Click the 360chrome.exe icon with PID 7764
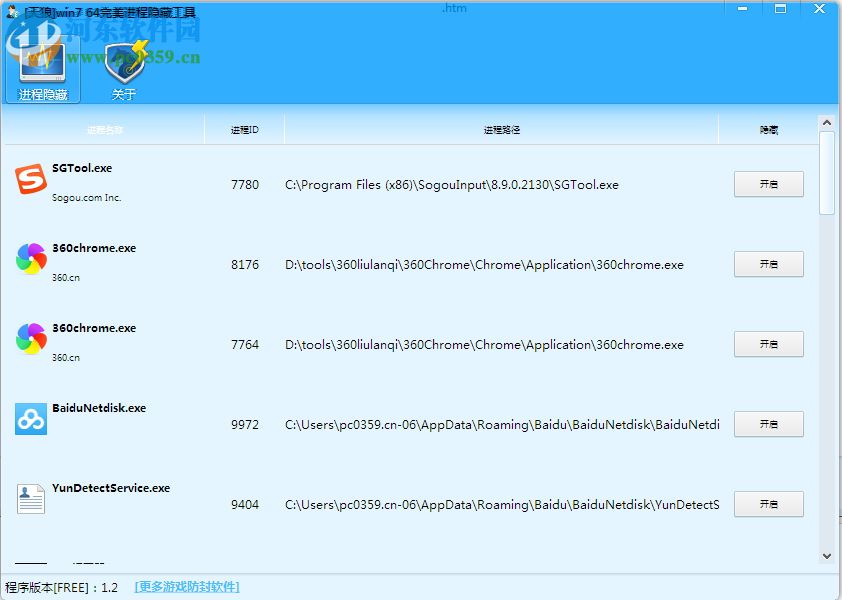Viewport: 842px width, 600px height. (x=31, y=339)
